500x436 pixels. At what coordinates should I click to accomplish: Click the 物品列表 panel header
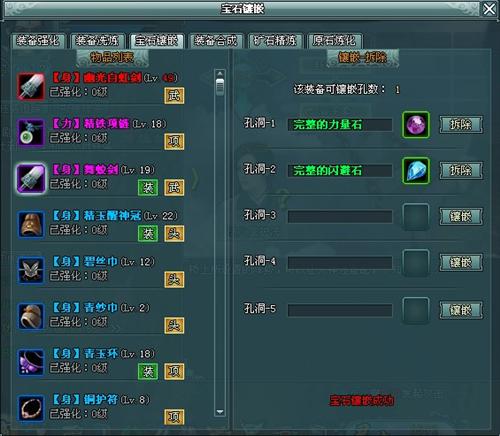[x=112, y=58]
